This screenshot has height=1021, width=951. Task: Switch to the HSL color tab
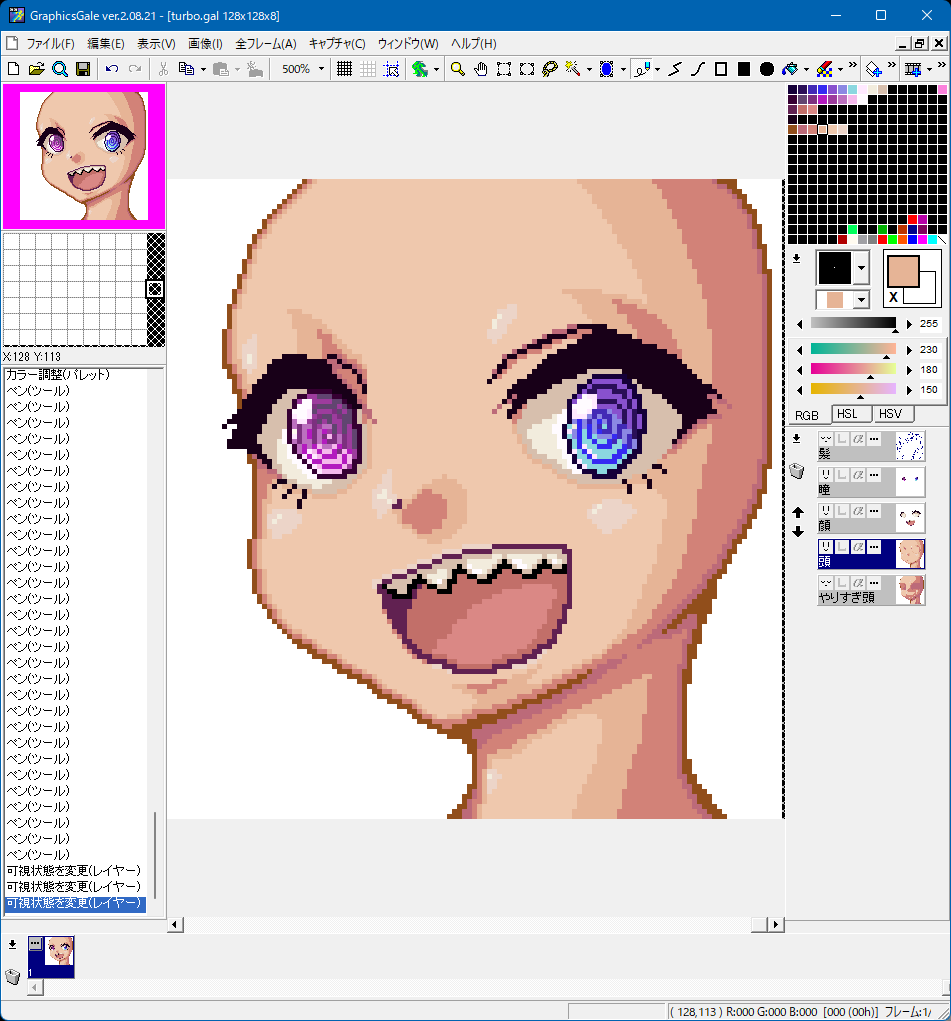847,414
